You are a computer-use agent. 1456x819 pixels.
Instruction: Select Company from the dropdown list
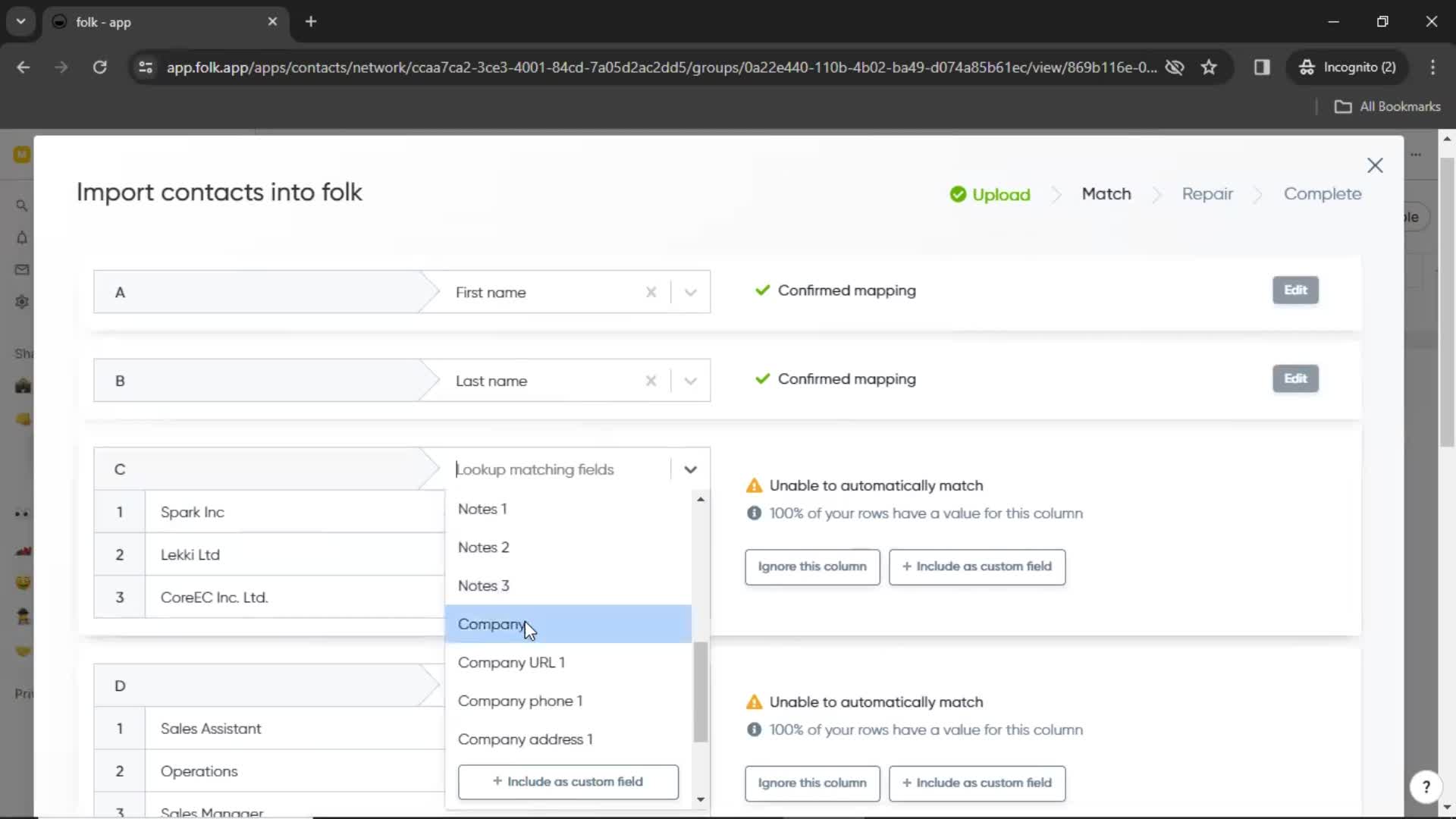(x=492, y=624)
